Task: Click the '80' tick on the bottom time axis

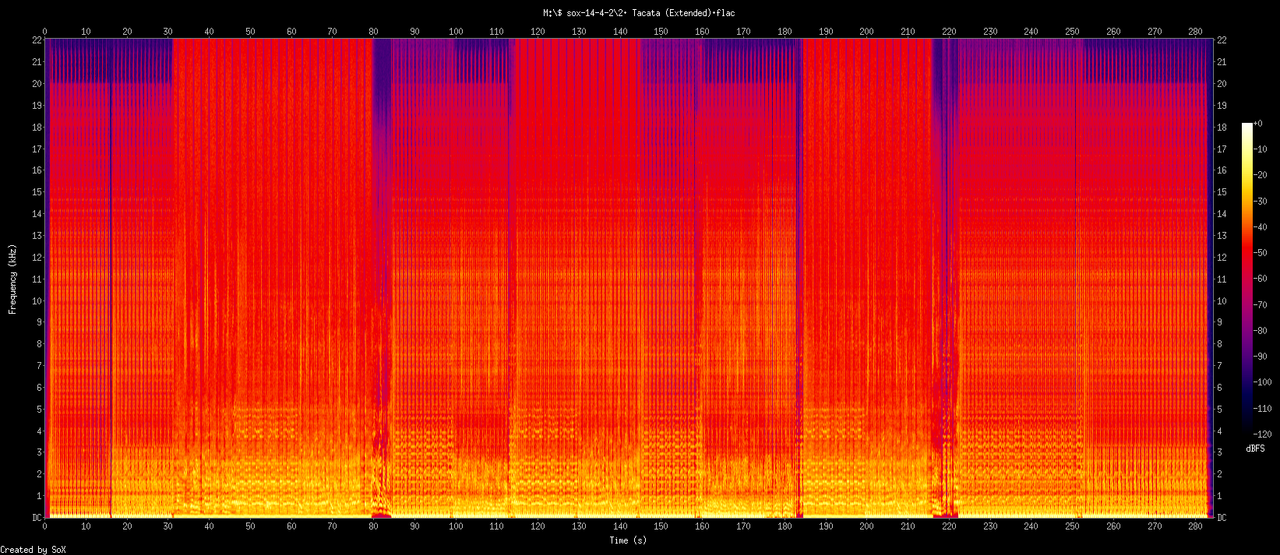Action: pyautogui.click(x=373, y=528)
